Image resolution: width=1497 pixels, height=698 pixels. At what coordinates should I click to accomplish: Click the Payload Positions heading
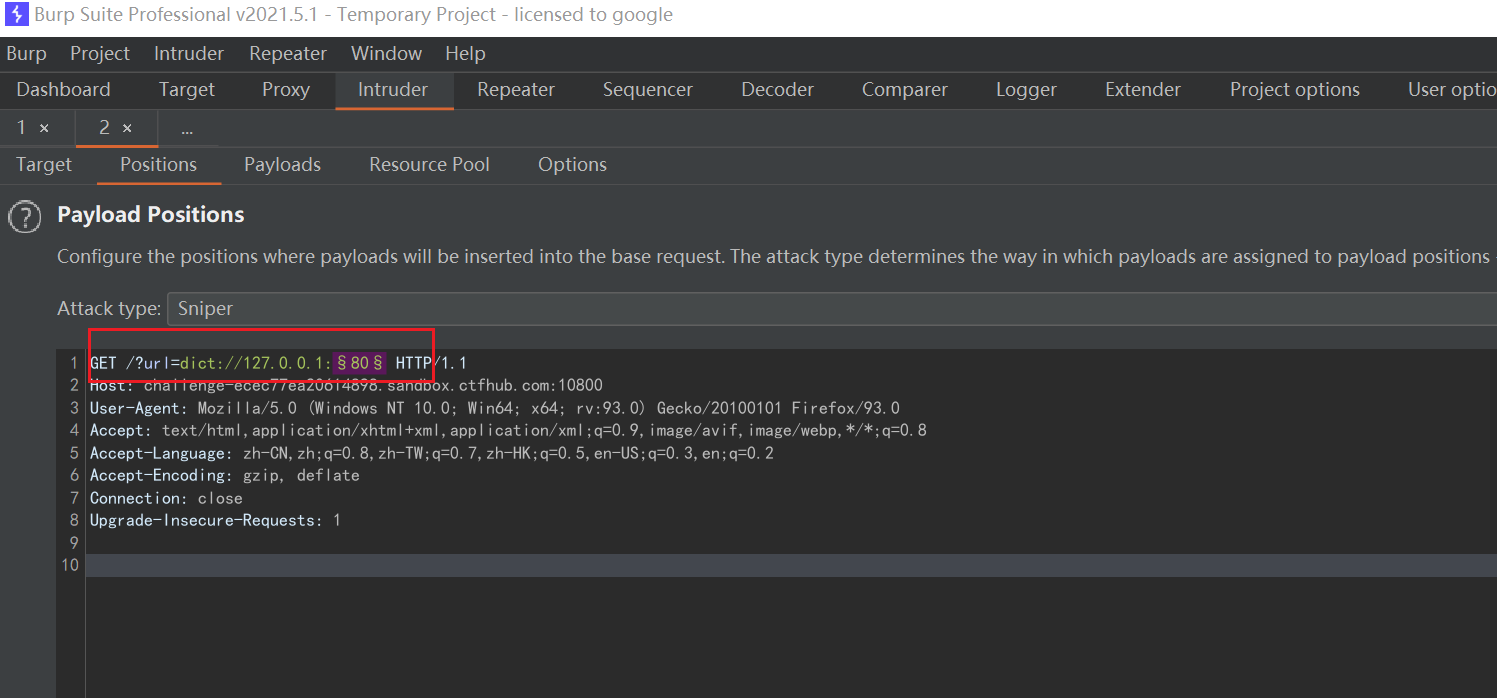(151, 215)
